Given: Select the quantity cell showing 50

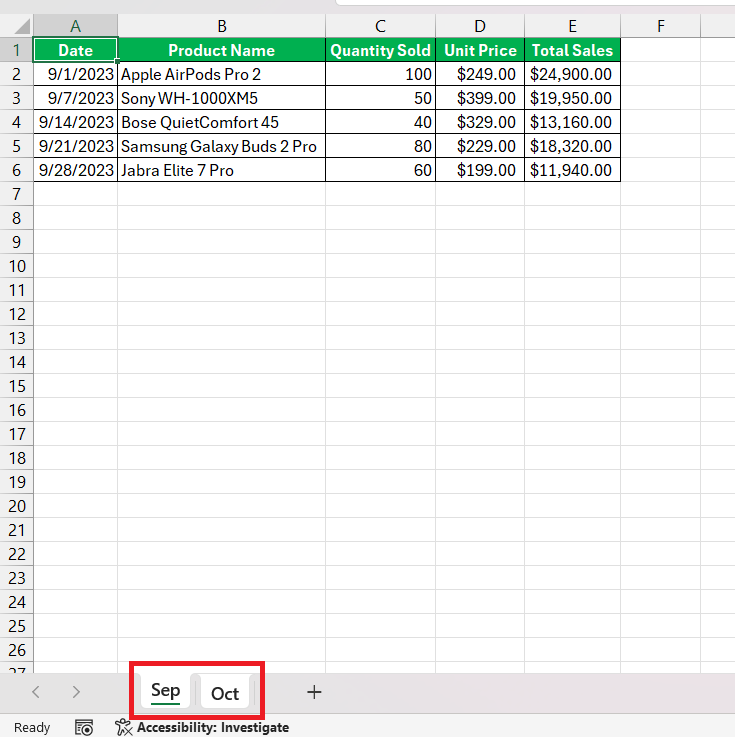Looking at the screenshot, I should click(380, 98).
